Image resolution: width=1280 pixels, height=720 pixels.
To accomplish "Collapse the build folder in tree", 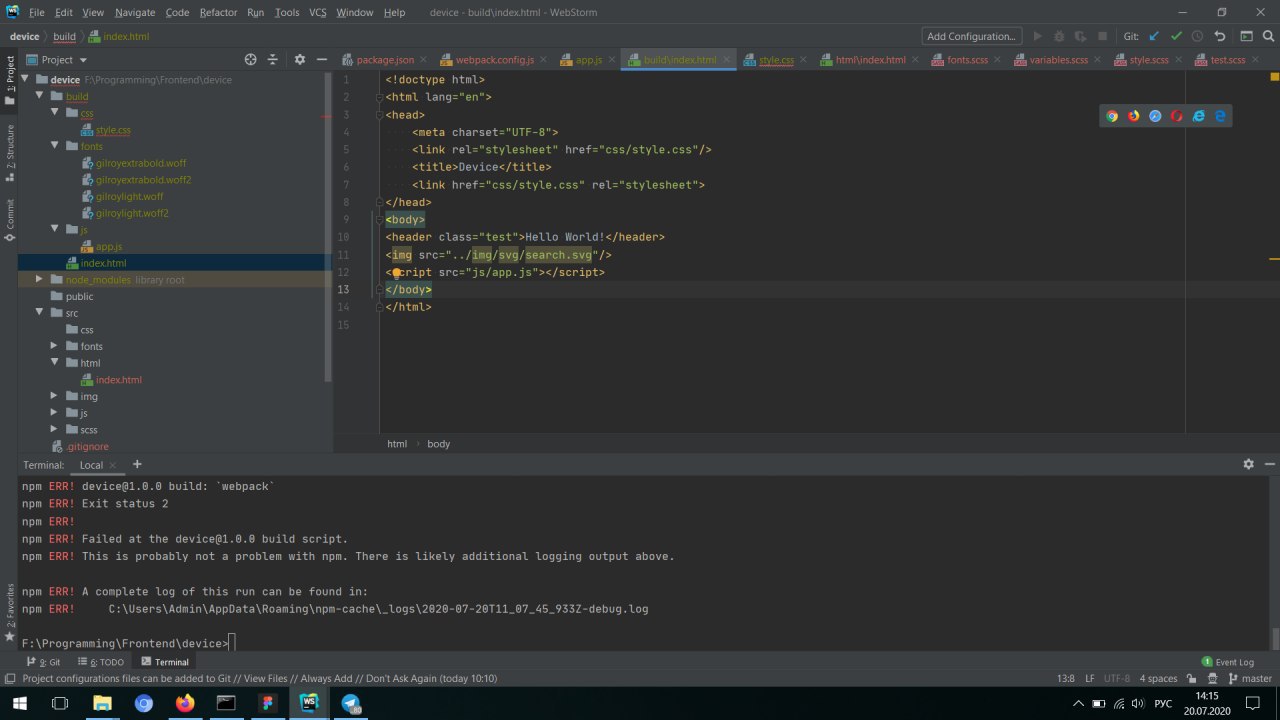I will pos(39,96).
